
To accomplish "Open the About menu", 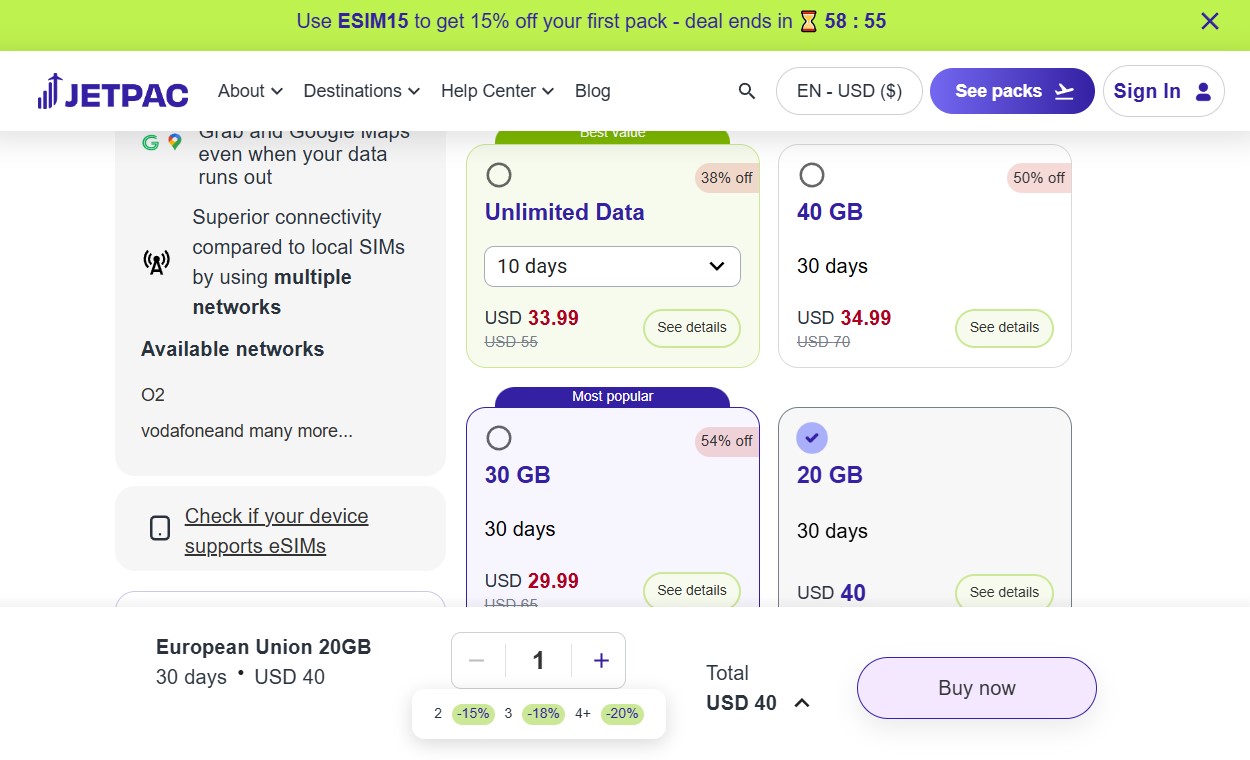I will pos(250,91).
